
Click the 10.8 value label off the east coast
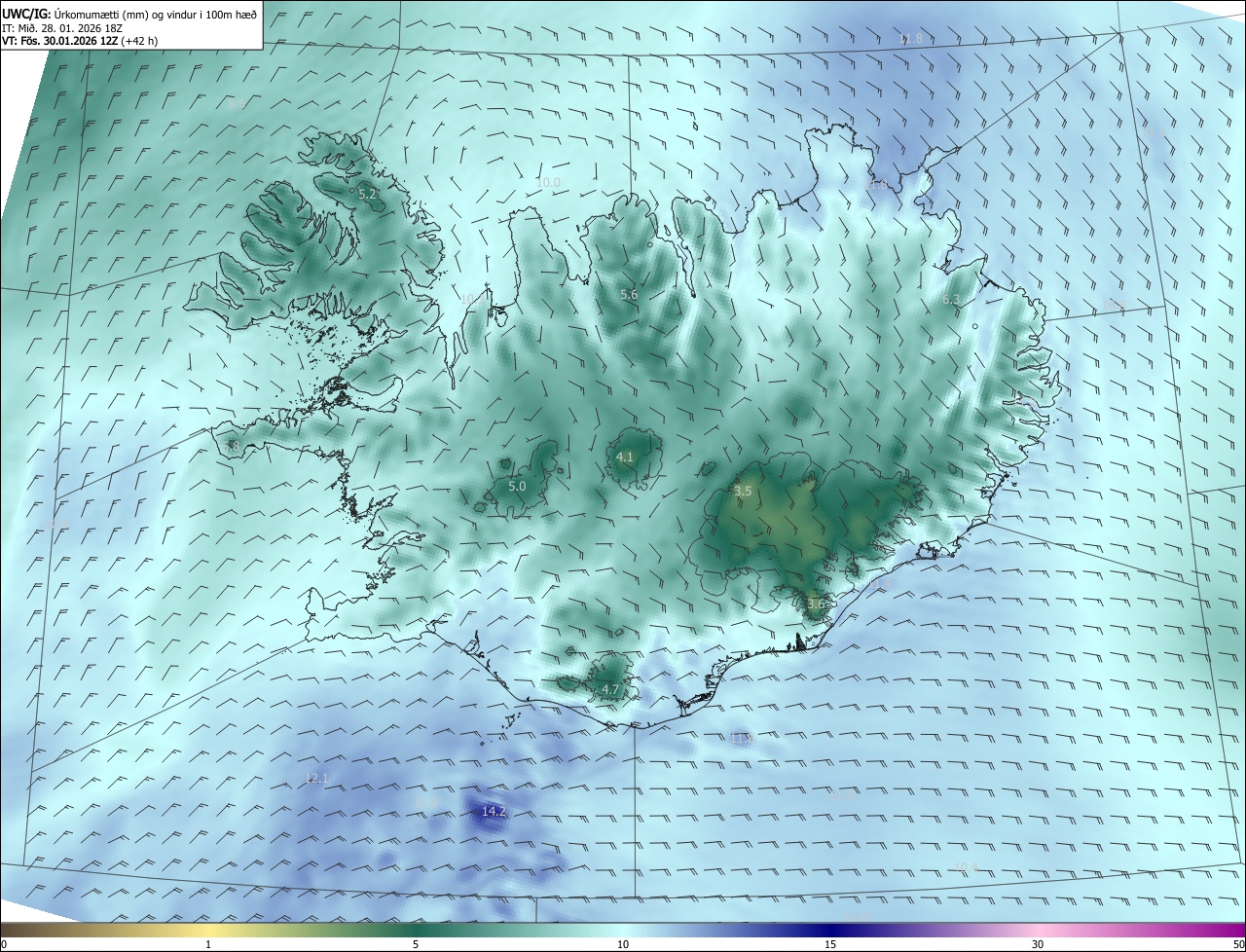pyautogui.click(x=1113, y=306)
